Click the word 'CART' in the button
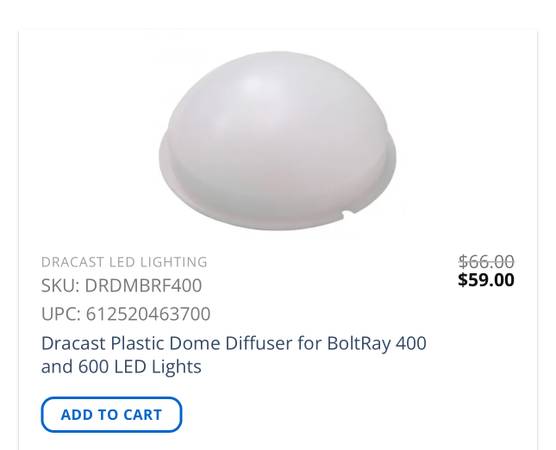The image size is (556, 450). (x=143, y=415)
